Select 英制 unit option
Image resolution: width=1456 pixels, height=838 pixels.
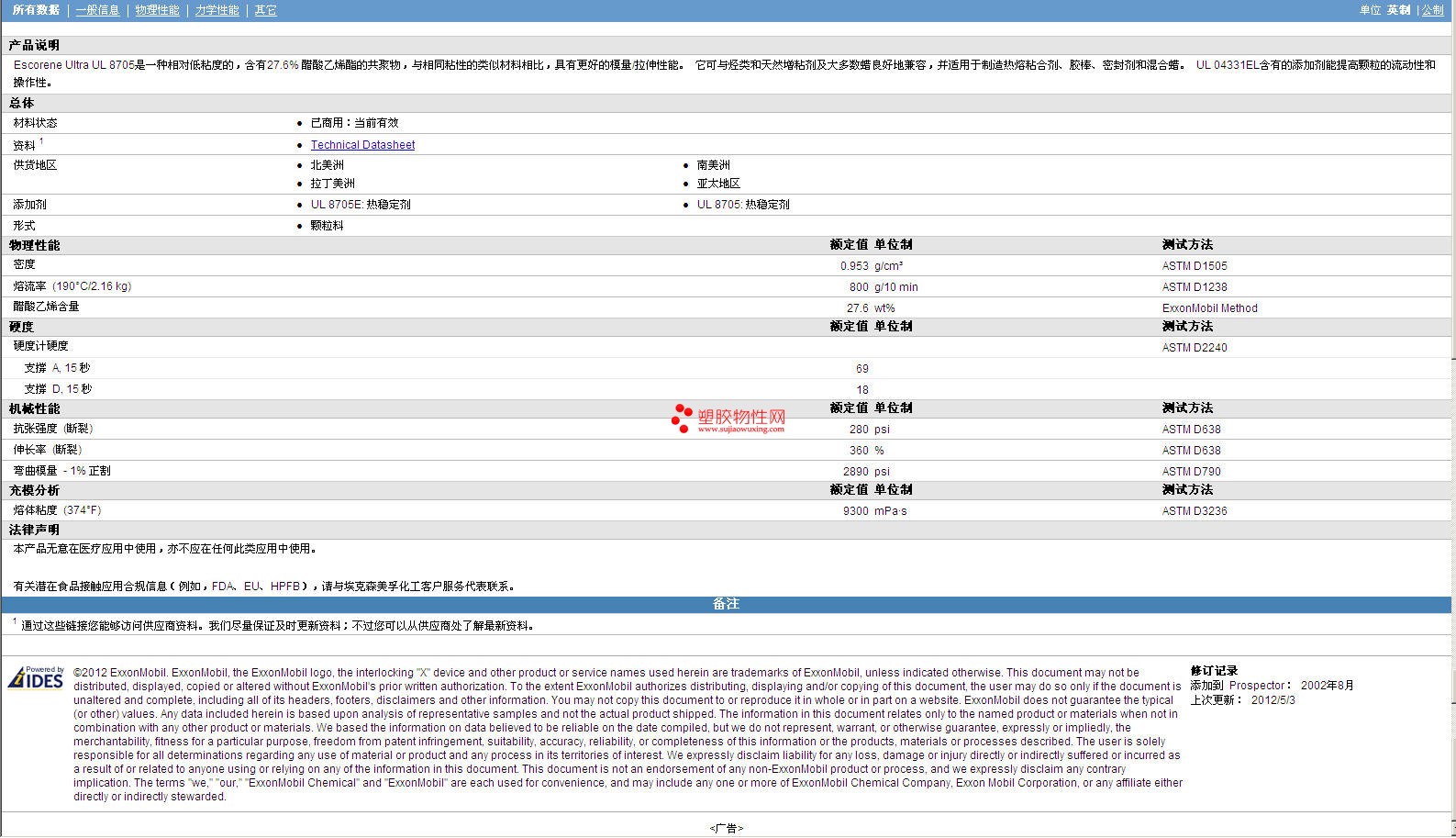pos(1398,10)
